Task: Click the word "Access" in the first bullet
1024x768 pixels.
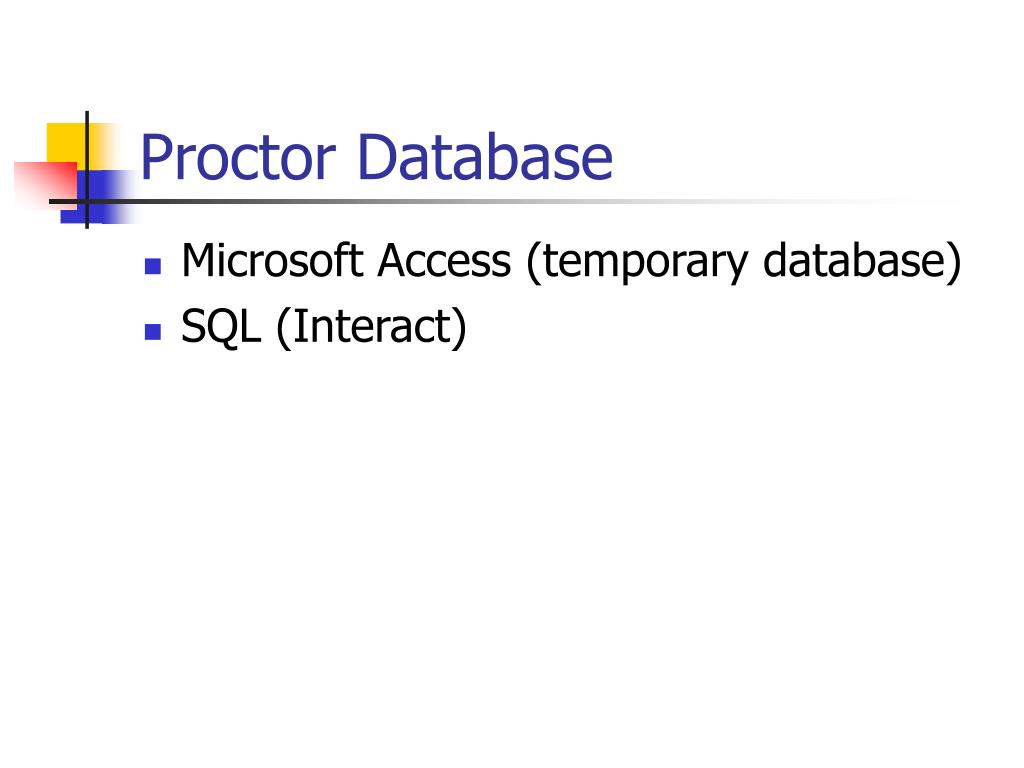Action: 443,262
